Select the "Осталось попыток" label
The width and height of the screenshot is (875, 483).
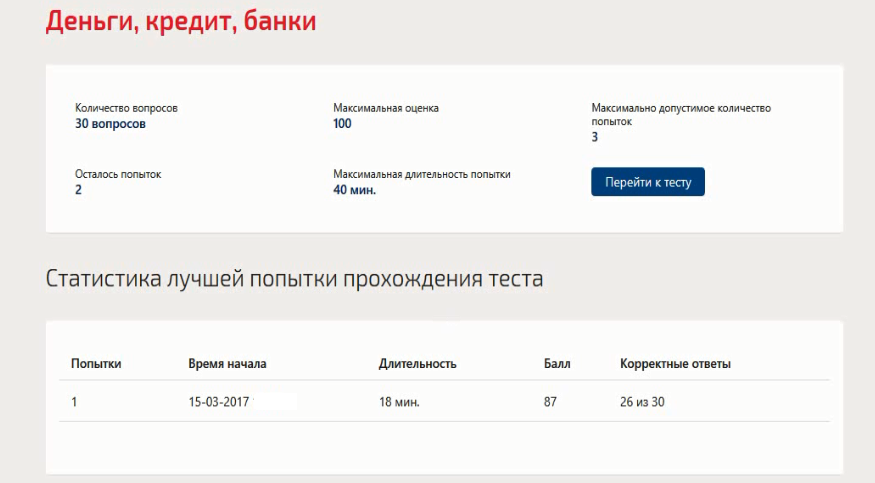point(118,174)
